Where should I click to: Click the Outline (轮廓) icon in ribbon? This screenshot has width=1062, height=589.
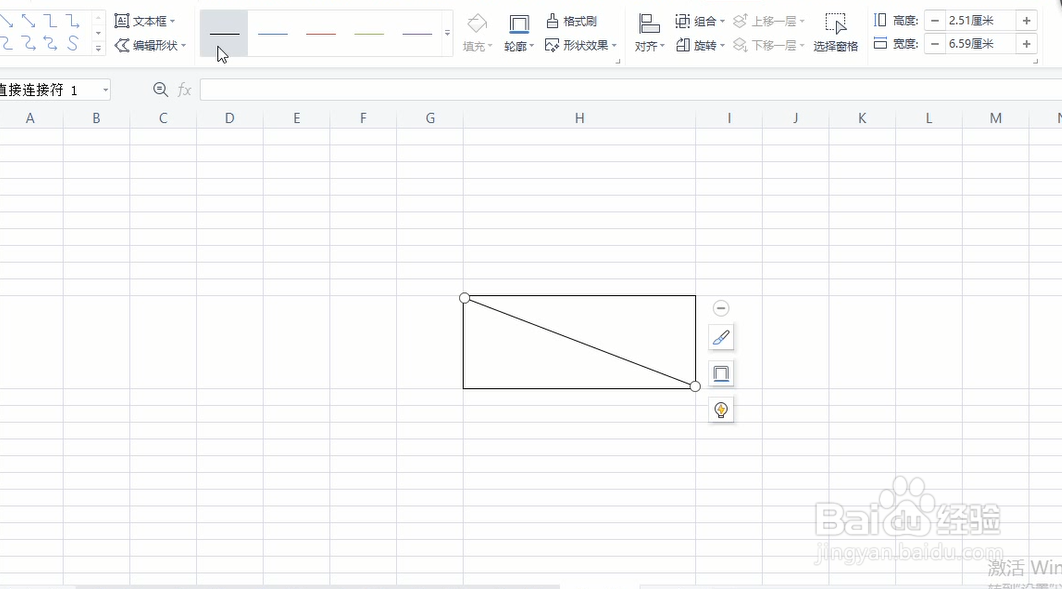click(x=519, y=24)
